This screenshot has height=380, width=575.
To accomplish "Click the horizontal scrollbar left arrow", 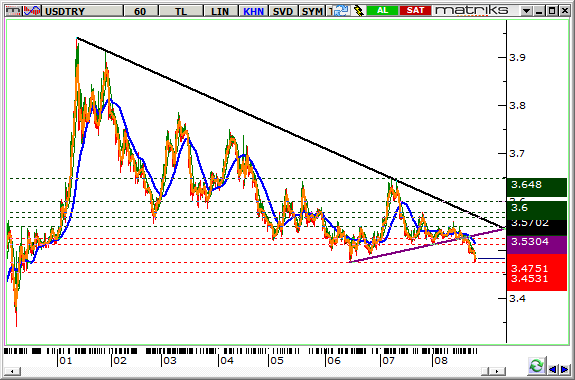I will pos(12,371).
